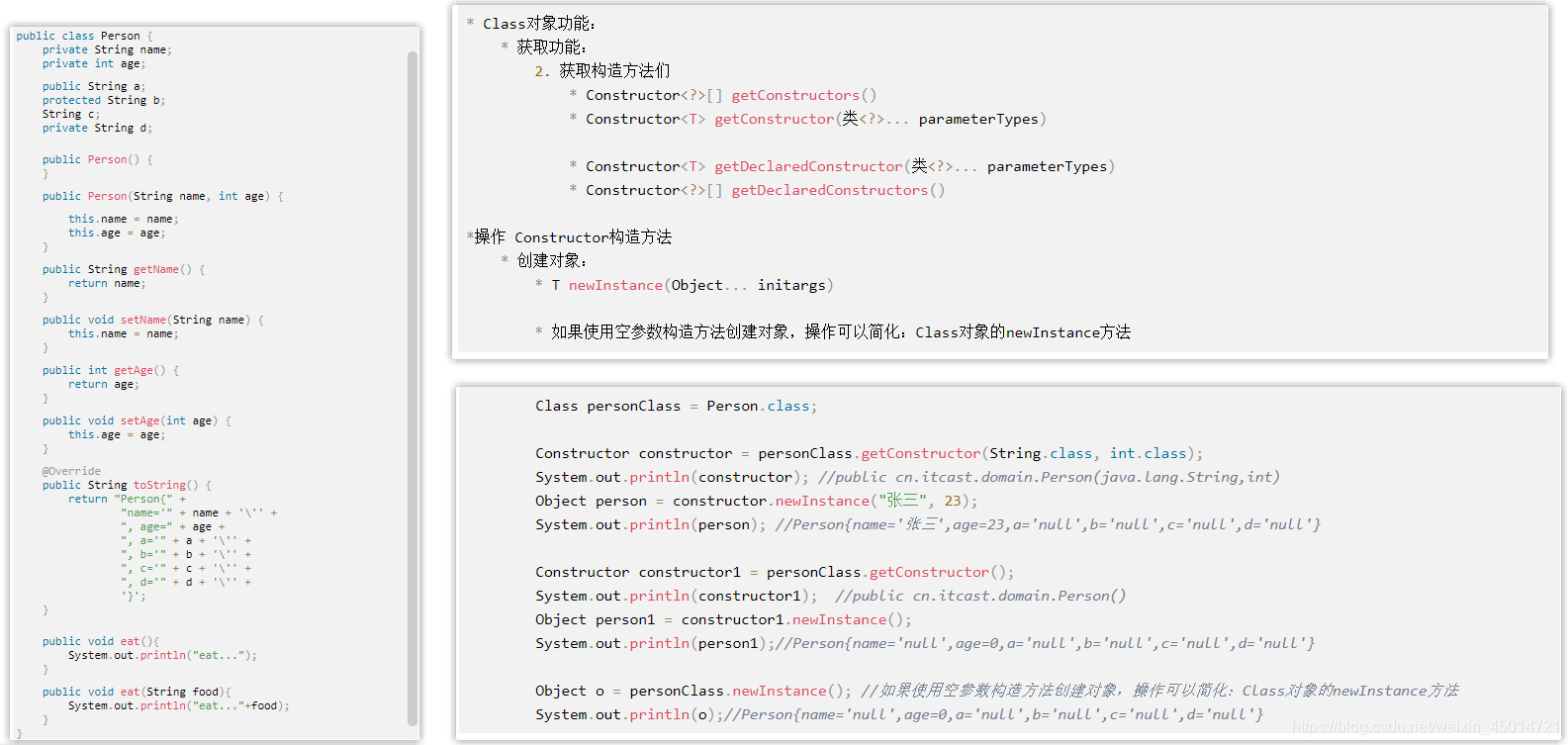1568x745 pixels.
Task: Click 'private int age;' field declaration
Action: (x=94, y=63)
